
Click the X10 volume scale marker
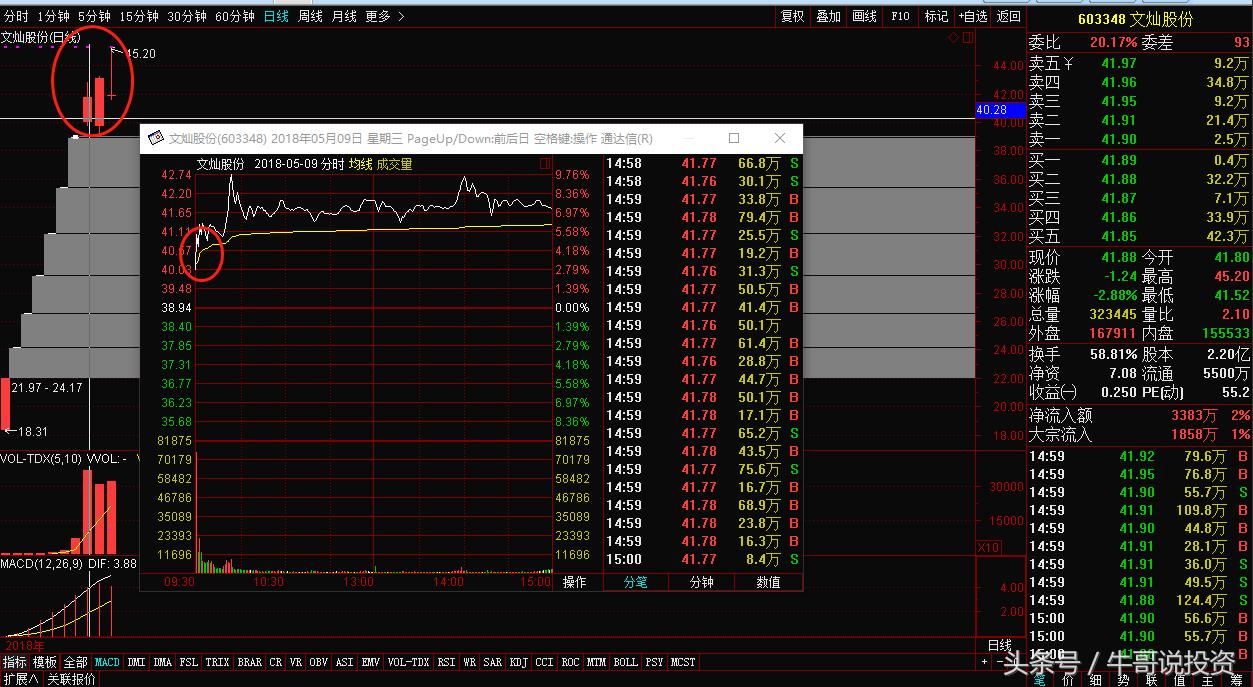tap(988, 548)
